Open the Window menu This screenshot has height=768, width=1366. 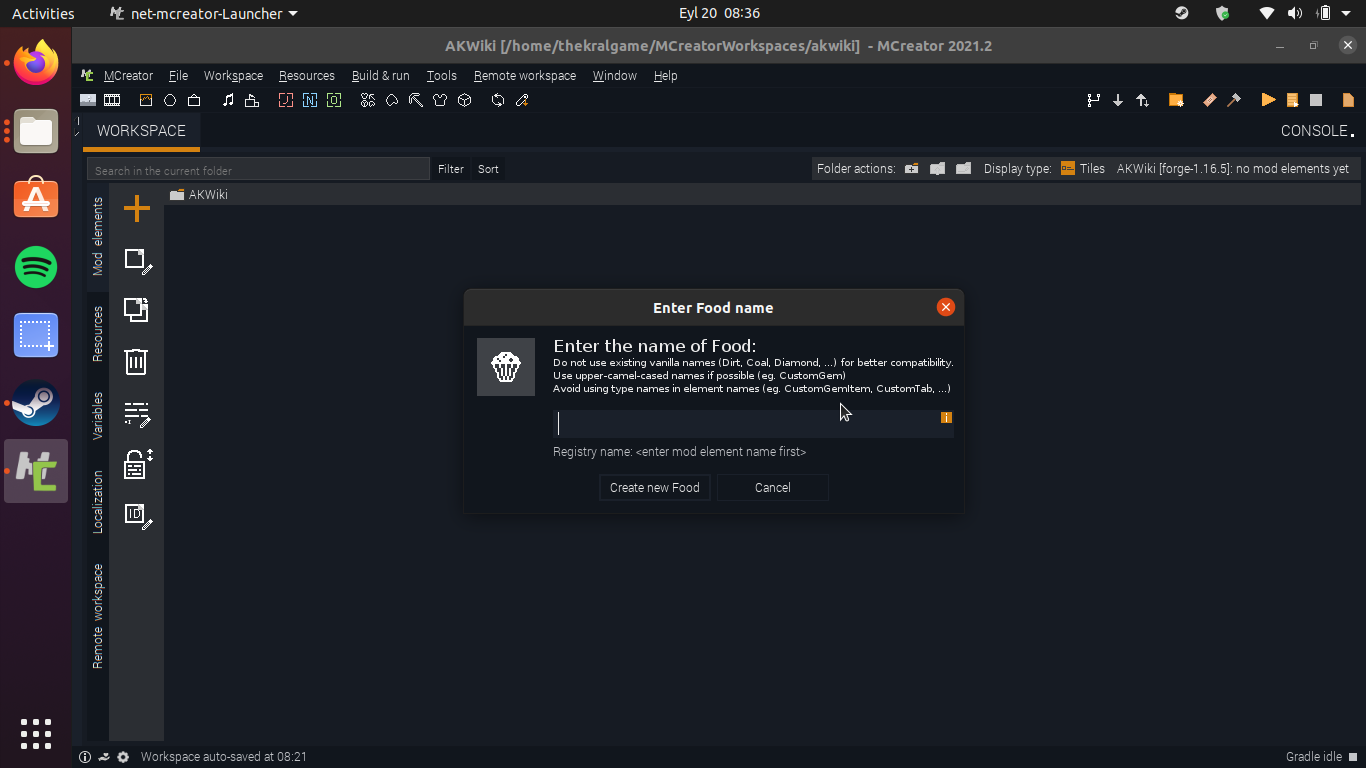[614, 76]
